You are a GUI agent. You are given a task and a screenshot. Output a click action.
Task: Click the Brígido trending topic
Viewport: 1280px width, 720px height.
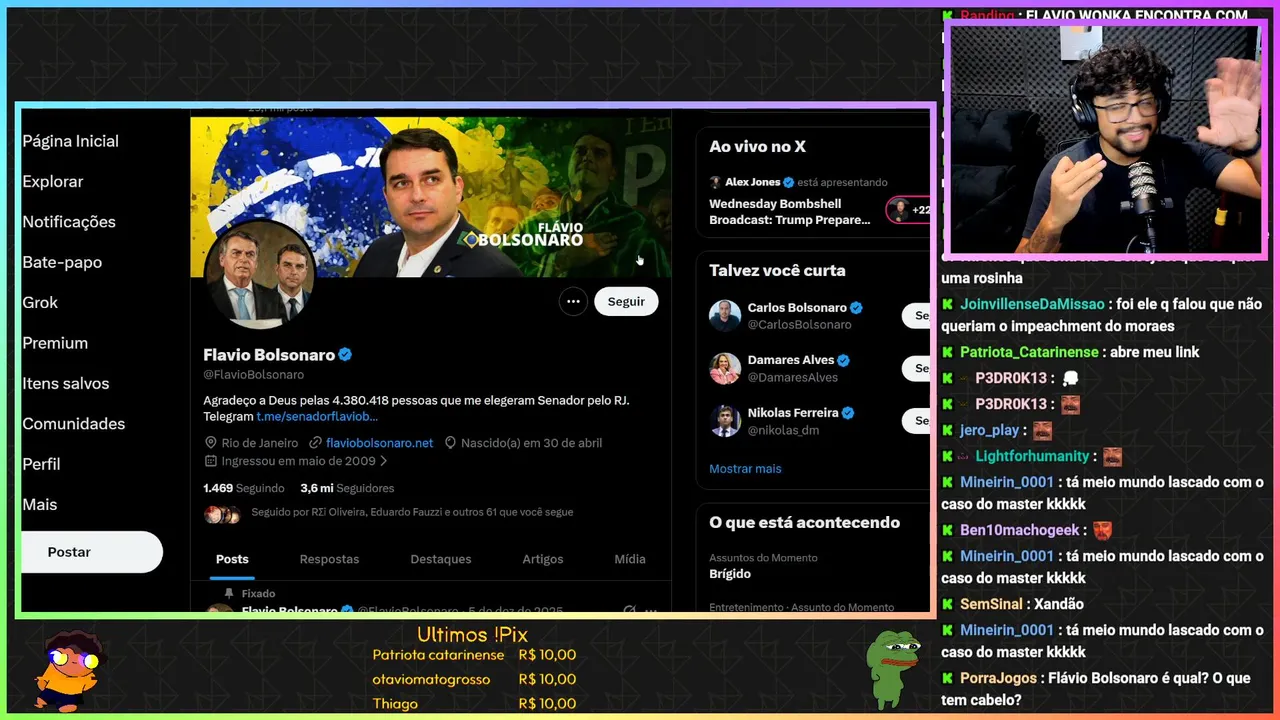pyautogui.click(x=730, y=574)
